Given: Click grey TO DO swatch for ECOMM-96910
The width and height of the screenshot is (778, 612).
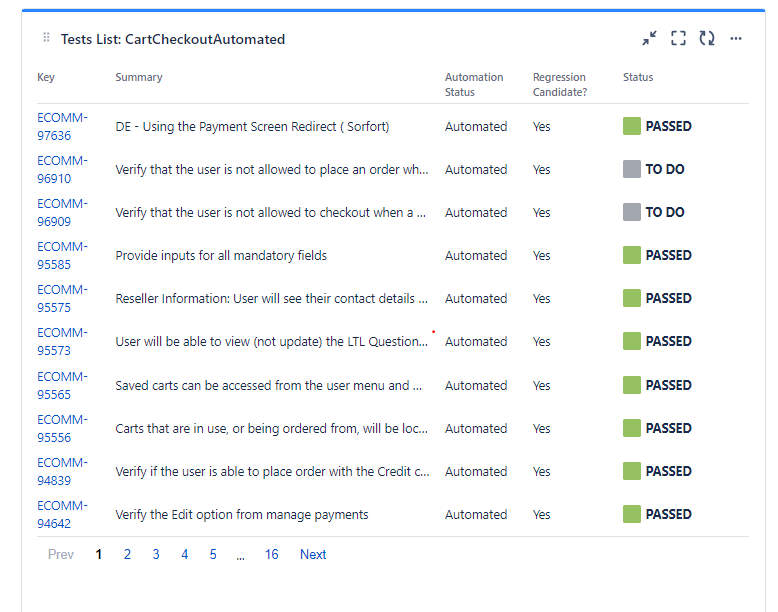Looking at the screenshot, I should coord(632,169).
